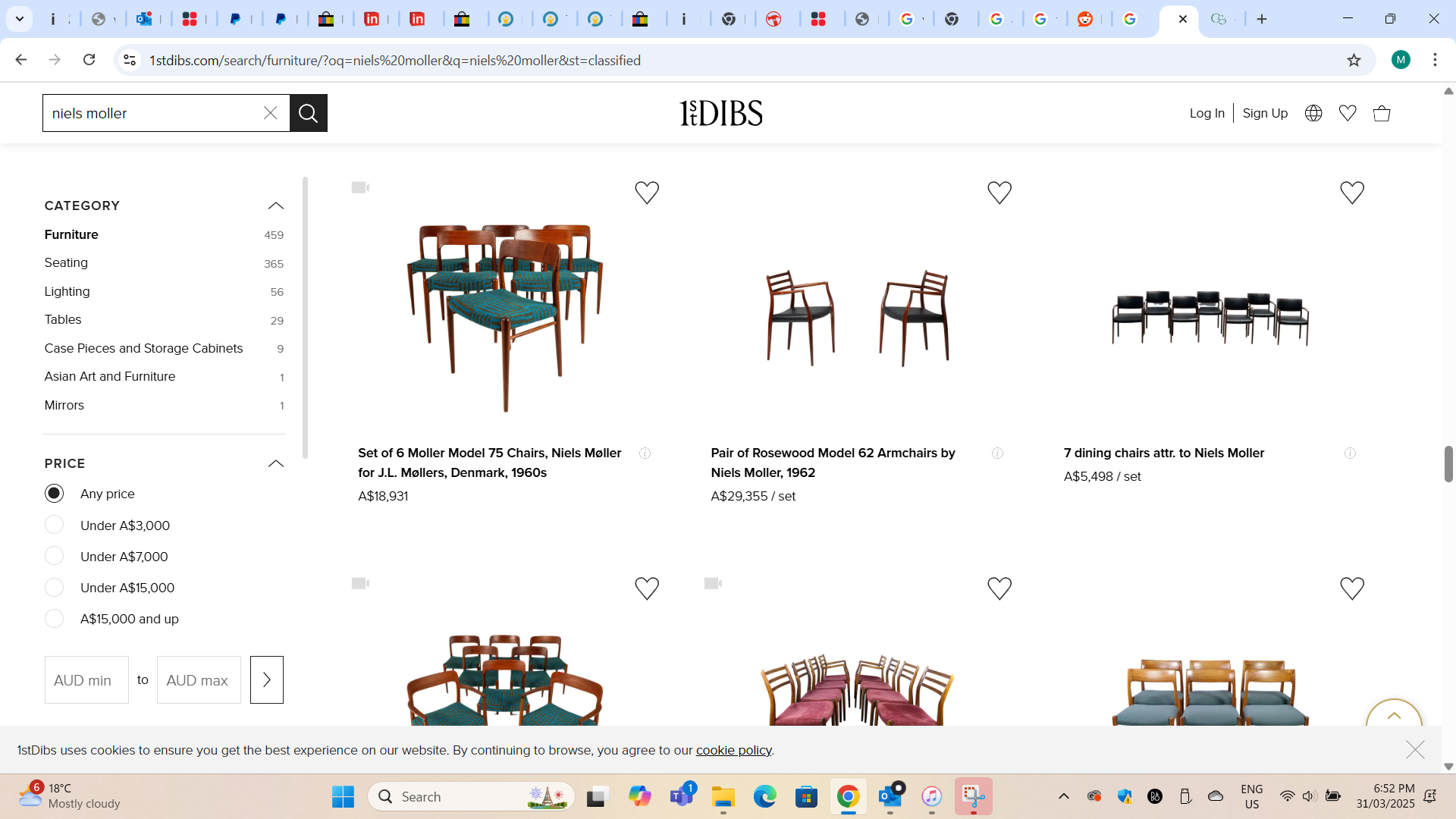Click the Log In link
1456x819 pixels.
click(x=1207, y=113)
